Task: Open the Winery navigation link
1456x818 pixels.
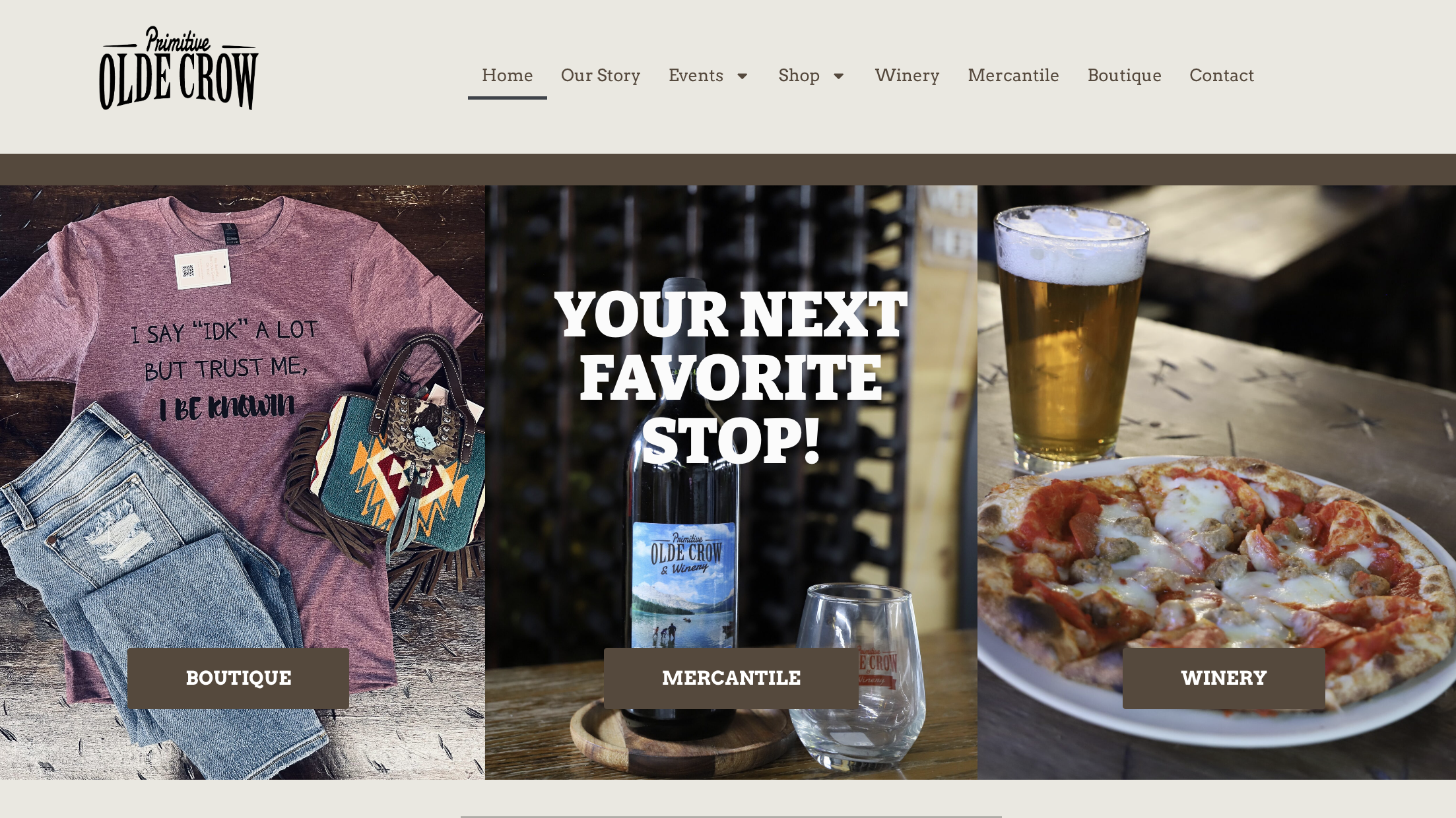Action: (x=907, y=75)
